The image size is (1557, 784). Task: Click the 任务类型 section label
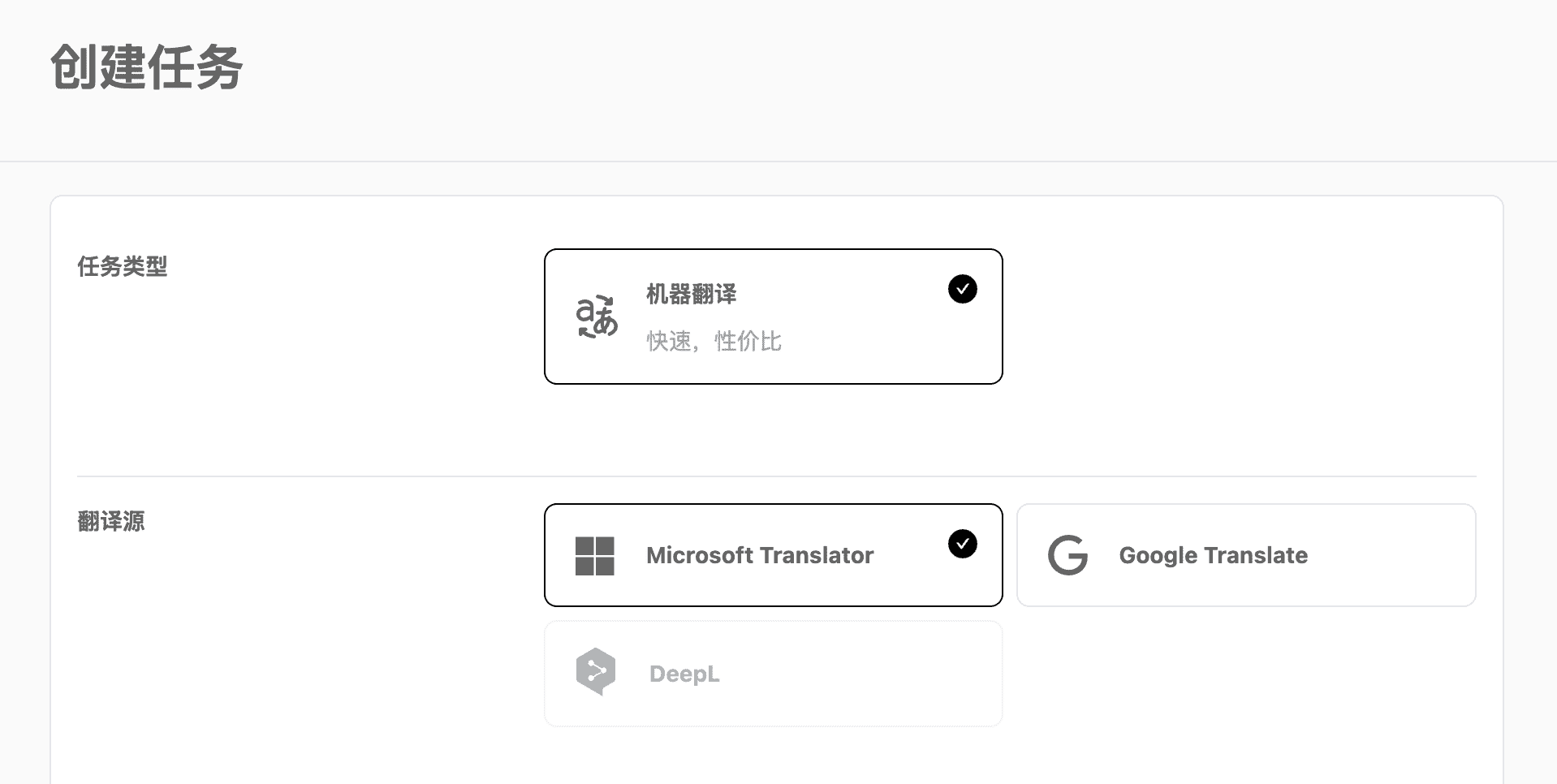click(x=122, y=266)
